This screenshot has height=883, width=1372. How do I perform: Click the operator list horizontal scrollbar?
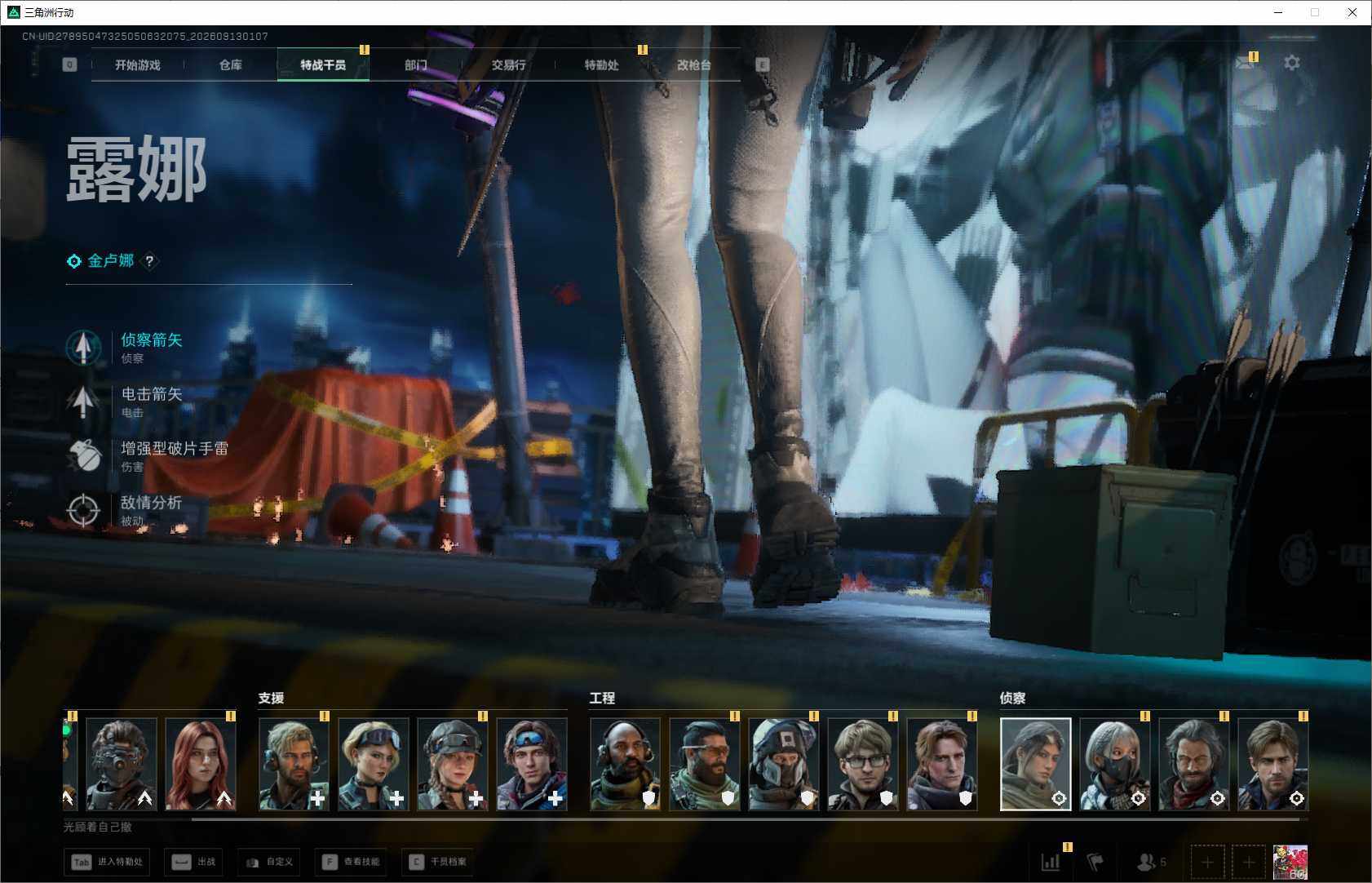746,819
